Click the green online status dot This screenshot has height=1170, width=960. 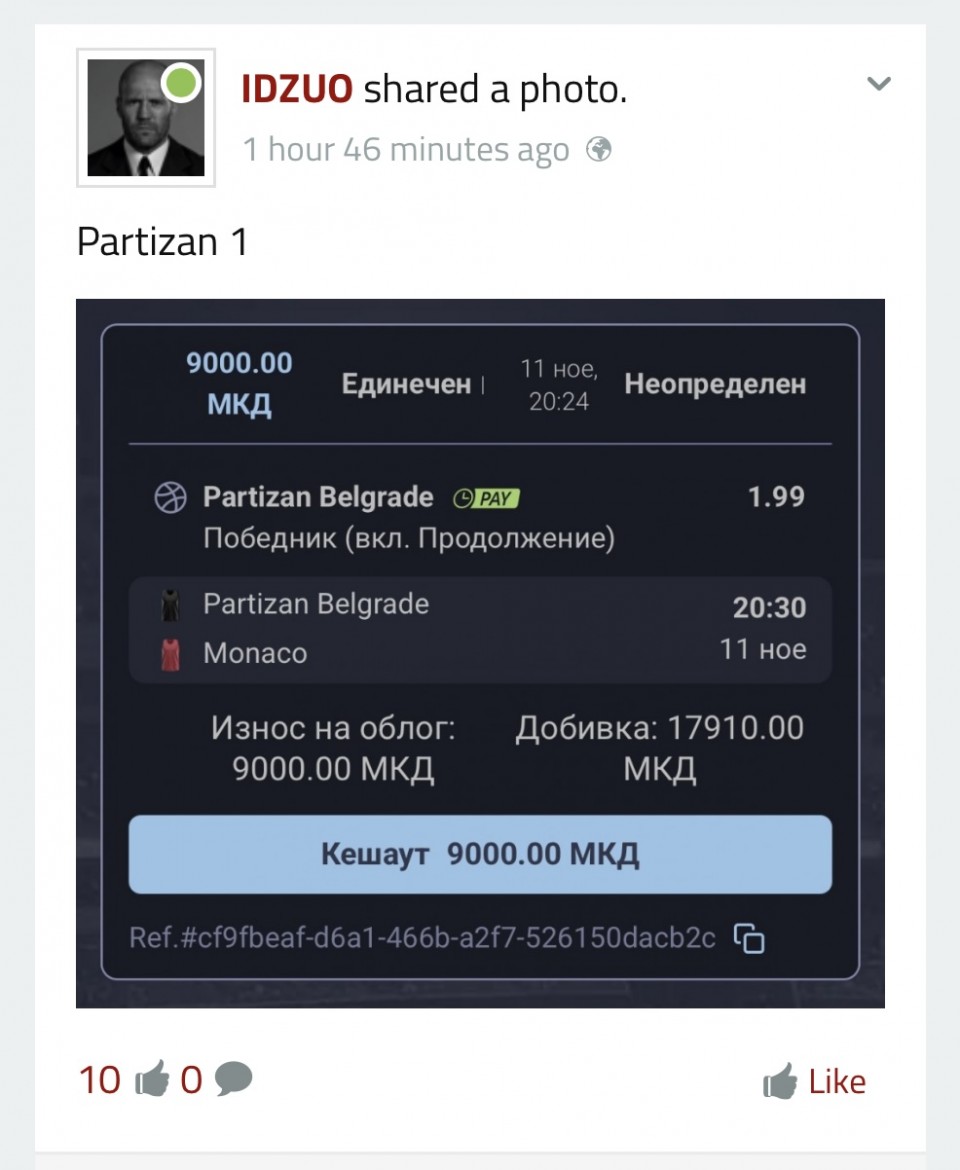pos(181,82)
